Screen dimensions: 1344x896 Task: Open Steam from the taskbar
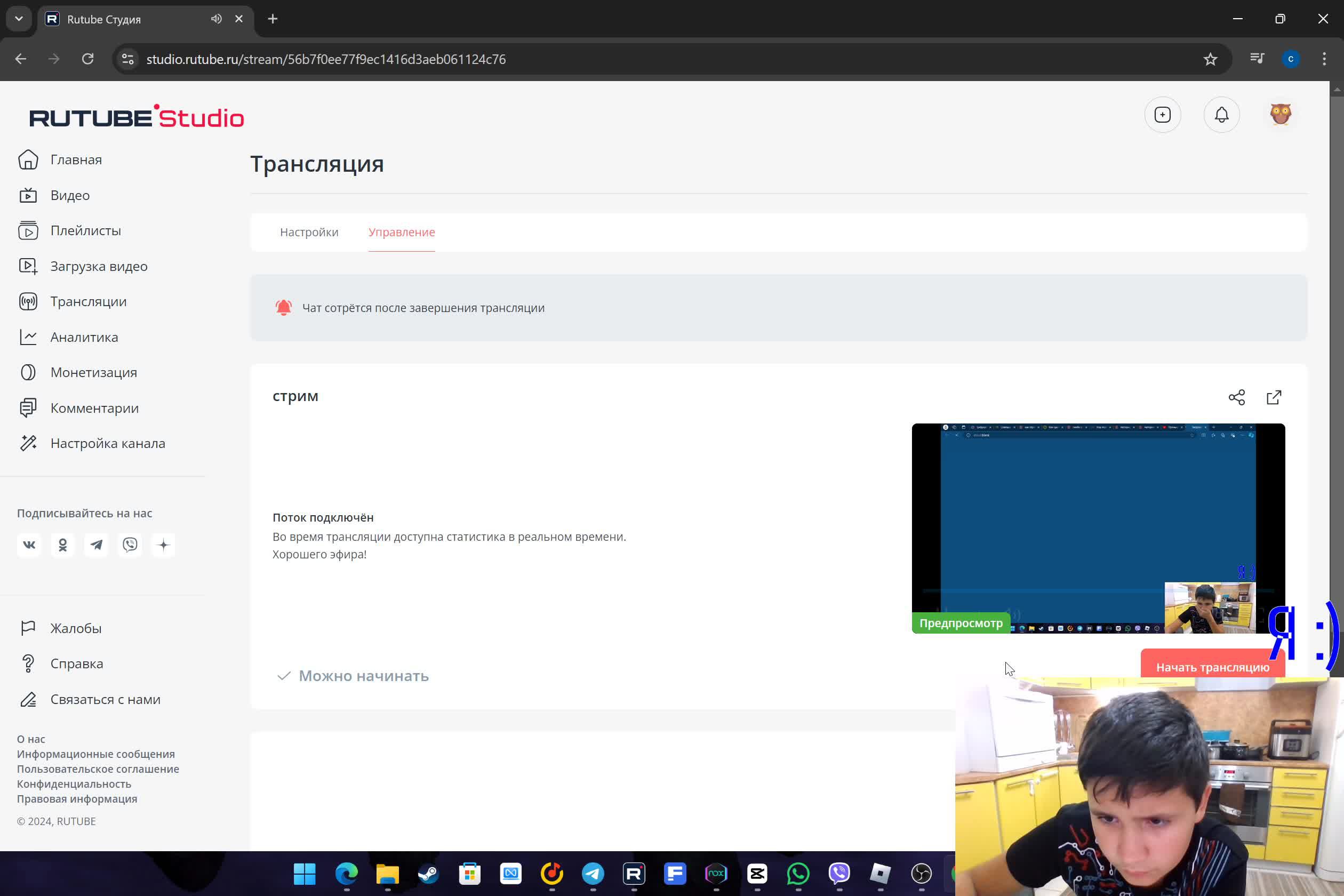429,874
